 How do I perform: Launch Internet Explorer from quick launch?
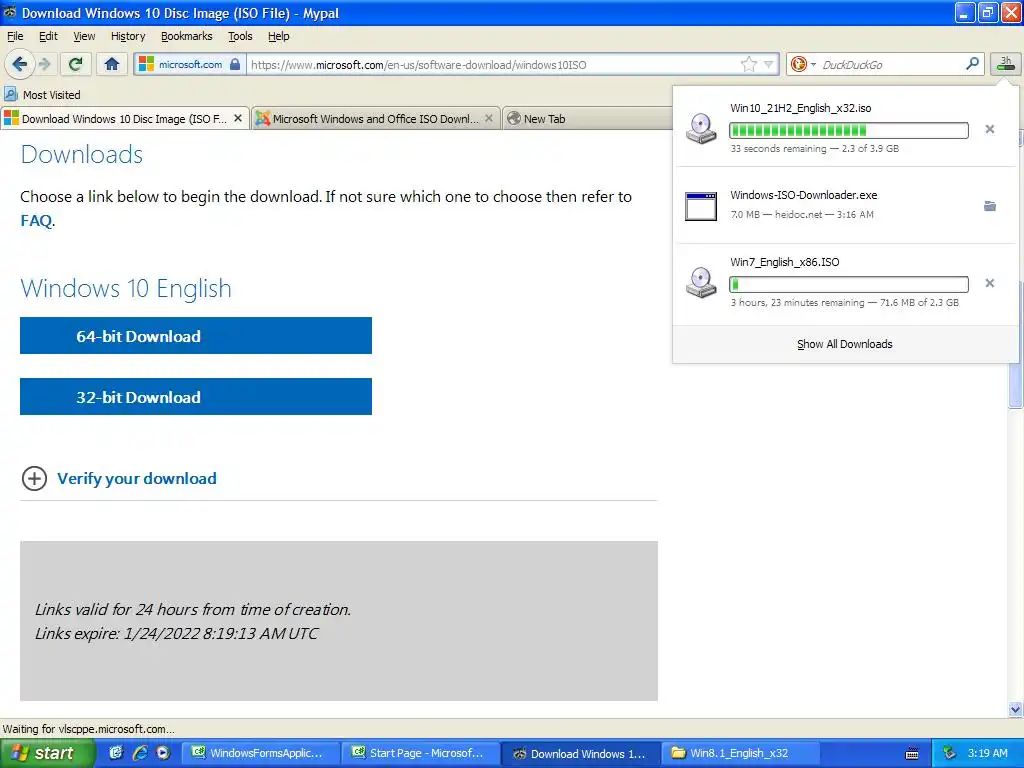coord(139,753)
